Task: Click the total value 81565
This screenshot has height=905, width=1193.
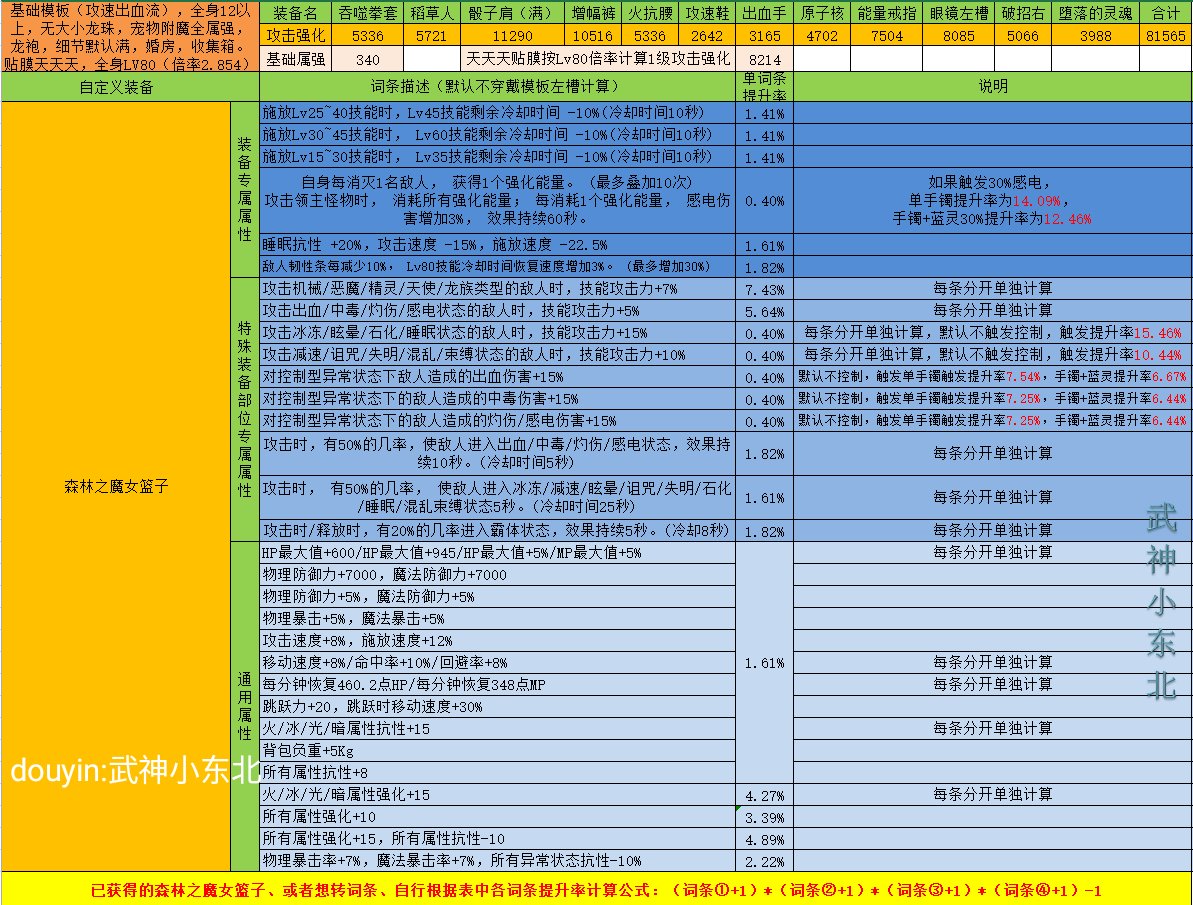Action: 1166,36
